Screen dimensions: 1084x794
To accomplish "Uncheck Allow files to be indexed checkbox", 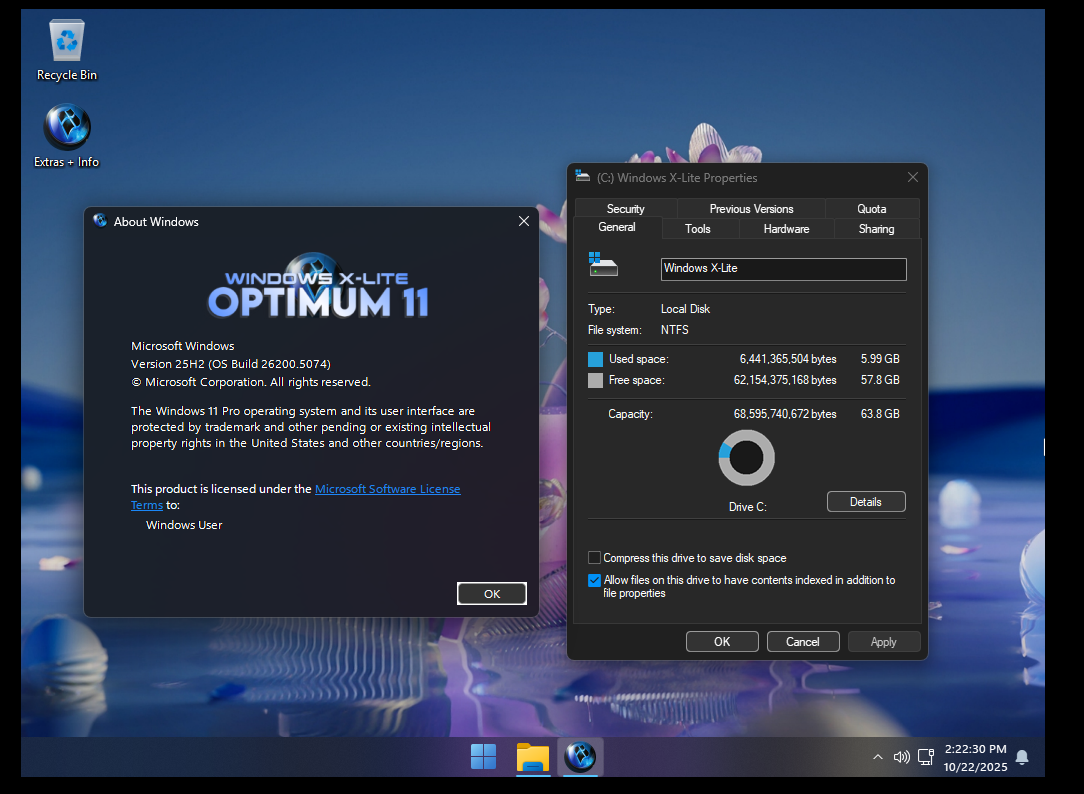I will (595, 580).
